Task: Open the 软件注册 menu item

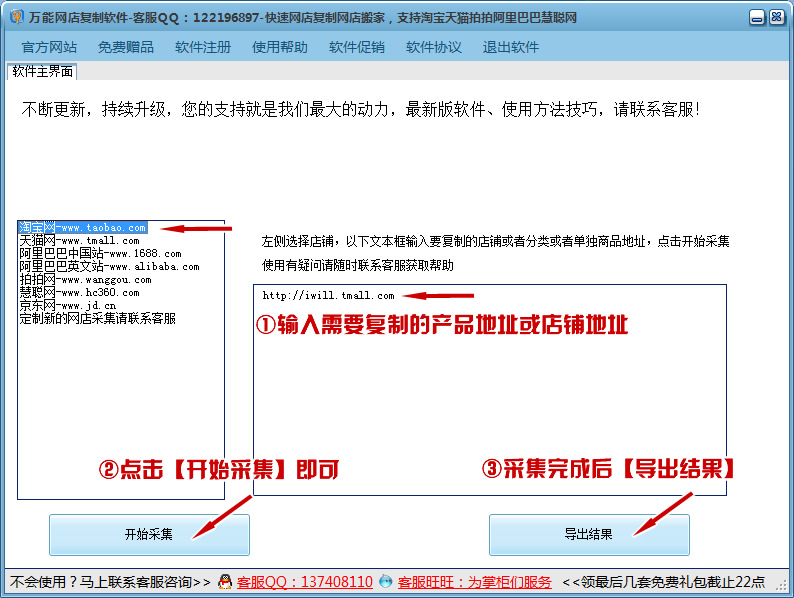Action: (203, 48)
